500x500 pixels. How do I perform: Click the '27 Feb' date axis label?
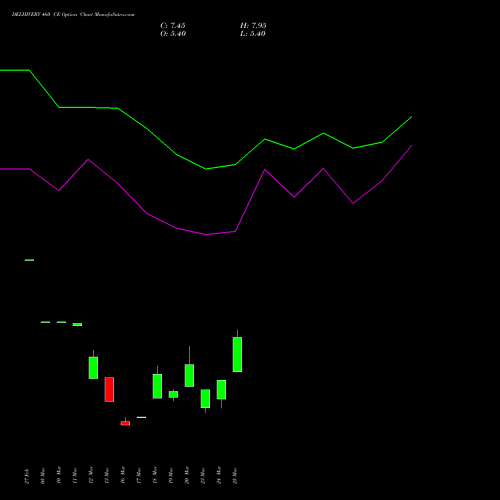(x=27, y=476)
